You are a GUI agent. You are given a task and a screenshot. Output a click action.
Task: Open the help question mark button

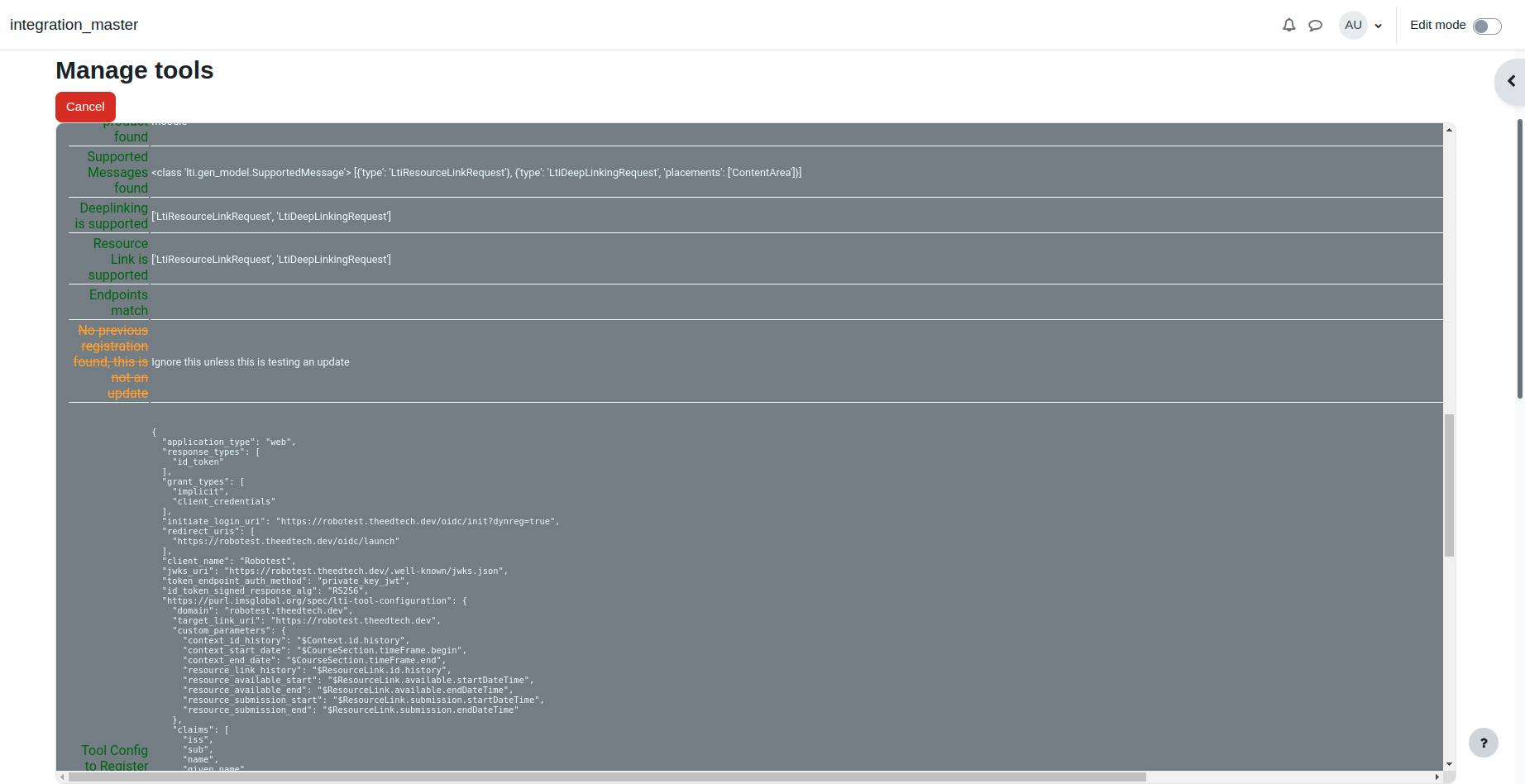tap(1484, 743)
